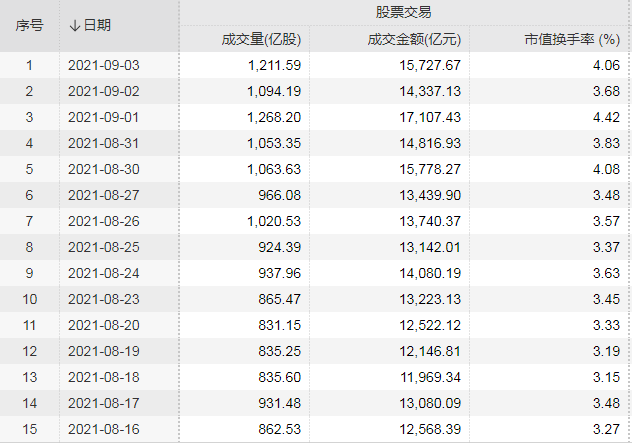Click row number 15 in 序号 column
Image resolution: width=632 pixels, height=443 pixels.
coord(29,429)
